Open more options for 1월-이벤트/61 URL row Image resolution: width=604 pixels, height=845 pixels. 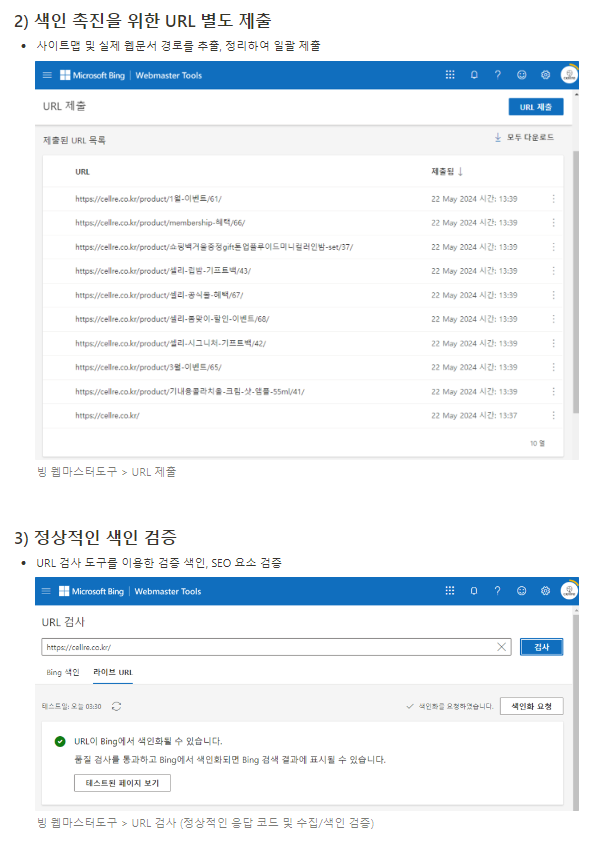tap(553, 199)
